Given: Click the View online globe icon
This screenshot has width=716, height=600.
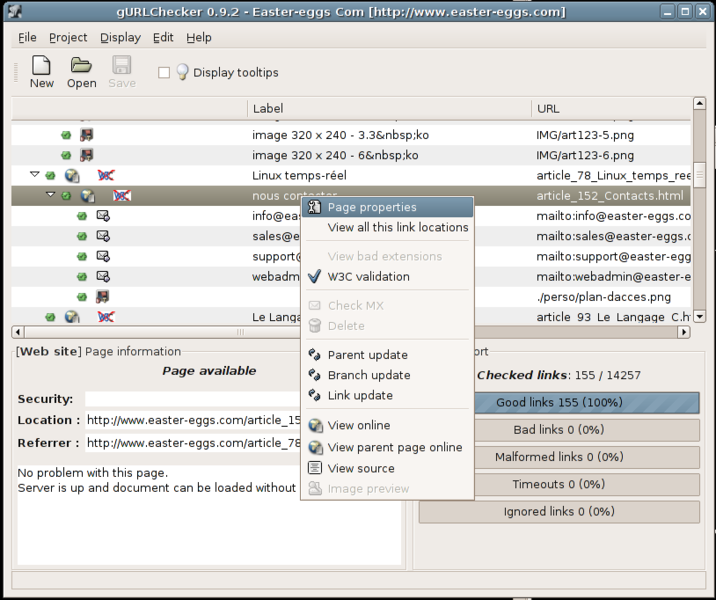Looking at the screenshot, I should point(315,425).
